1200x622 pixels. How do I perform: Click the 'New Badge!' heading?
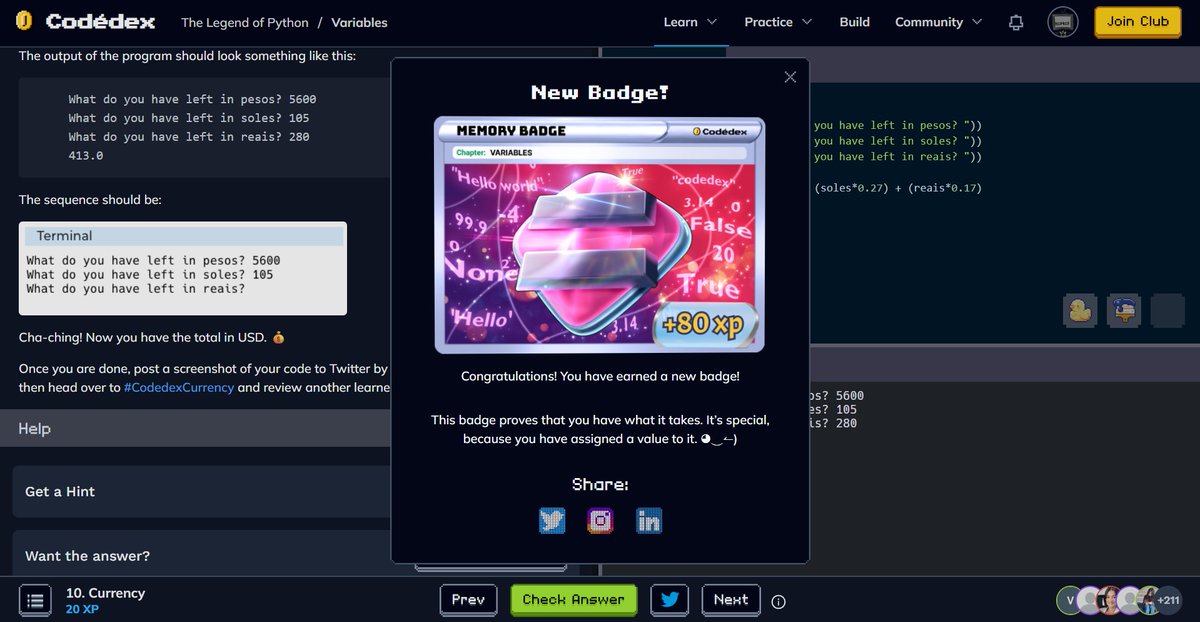coord(600,93)
